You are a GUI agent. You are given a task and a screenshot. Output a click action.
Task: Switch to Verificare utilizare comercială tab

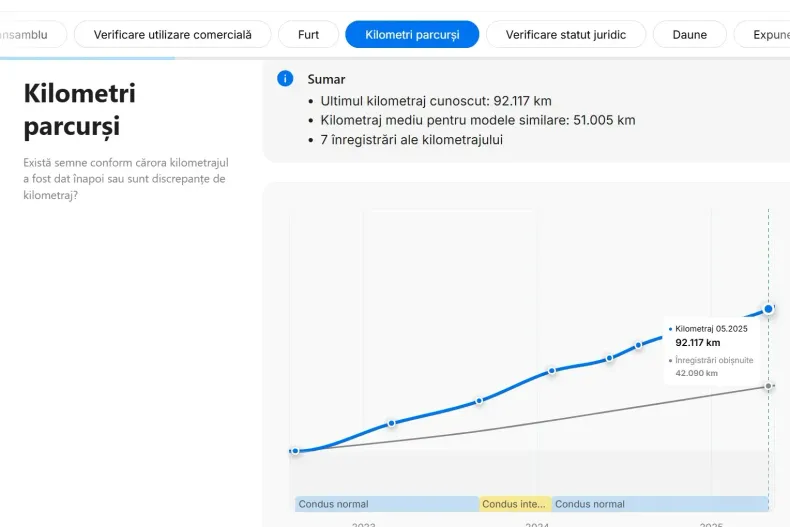pyautogui.click(x=173, y=34)
